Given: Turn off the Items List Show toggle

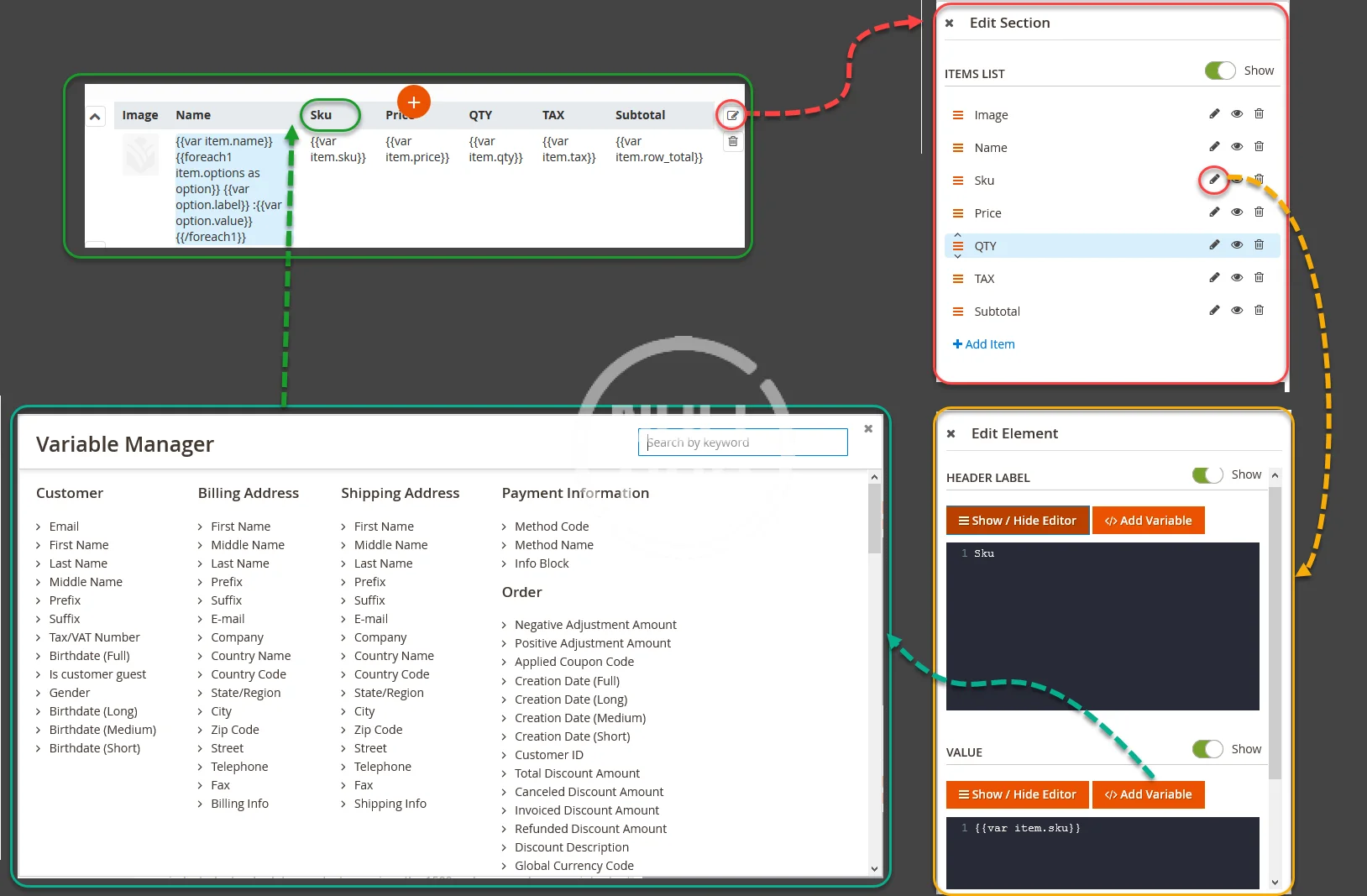Looking at the screenshot, I should coord(1219,71).
